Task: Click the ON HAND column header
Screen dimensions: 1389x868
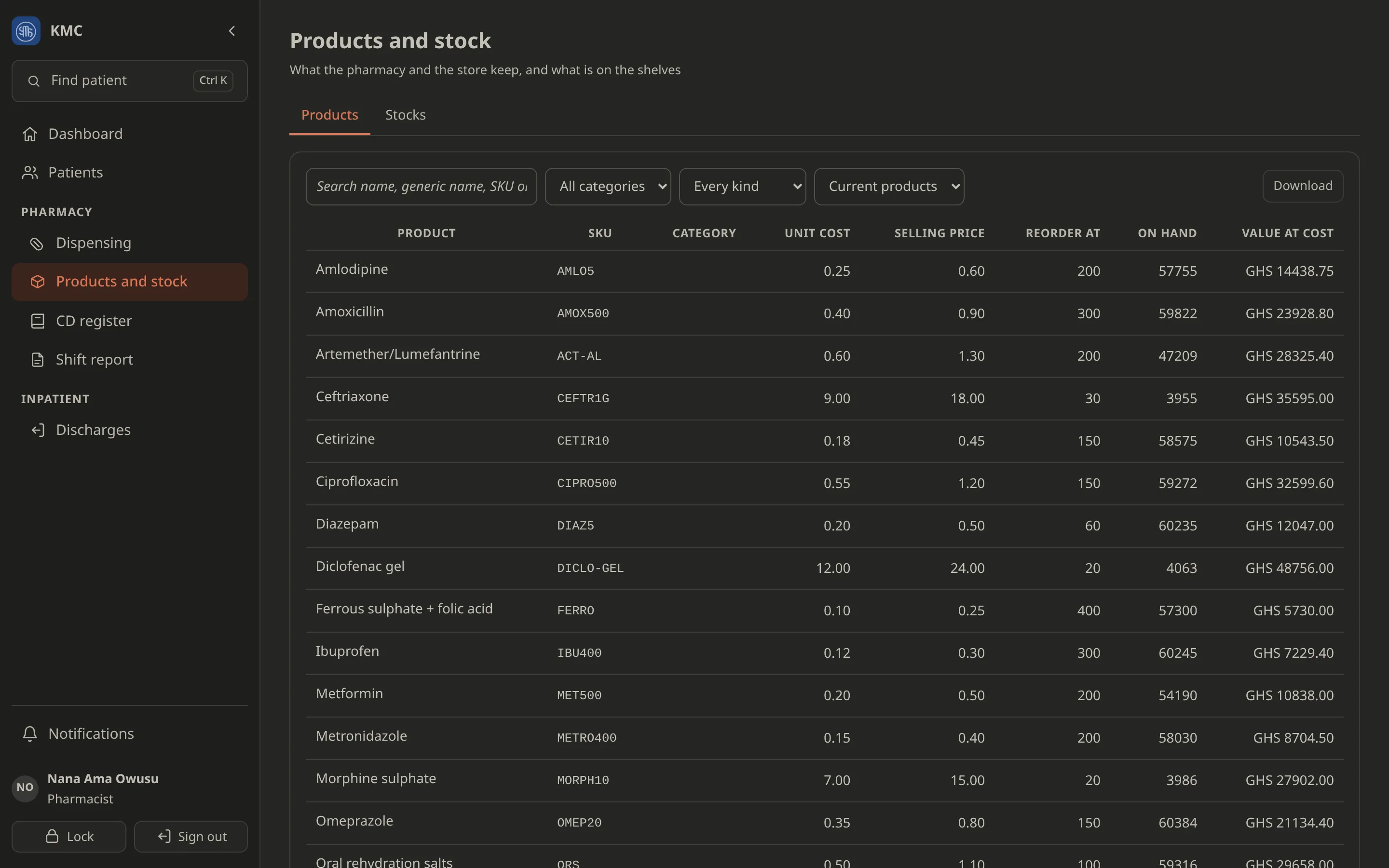Action: (1168, 233)
